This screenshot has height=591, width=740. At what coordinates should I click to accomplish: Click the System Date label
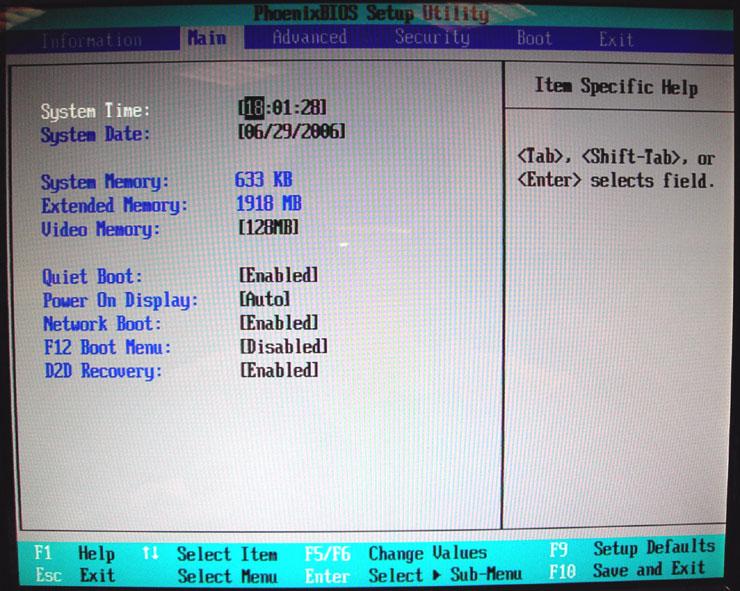[x=95, y=135]
